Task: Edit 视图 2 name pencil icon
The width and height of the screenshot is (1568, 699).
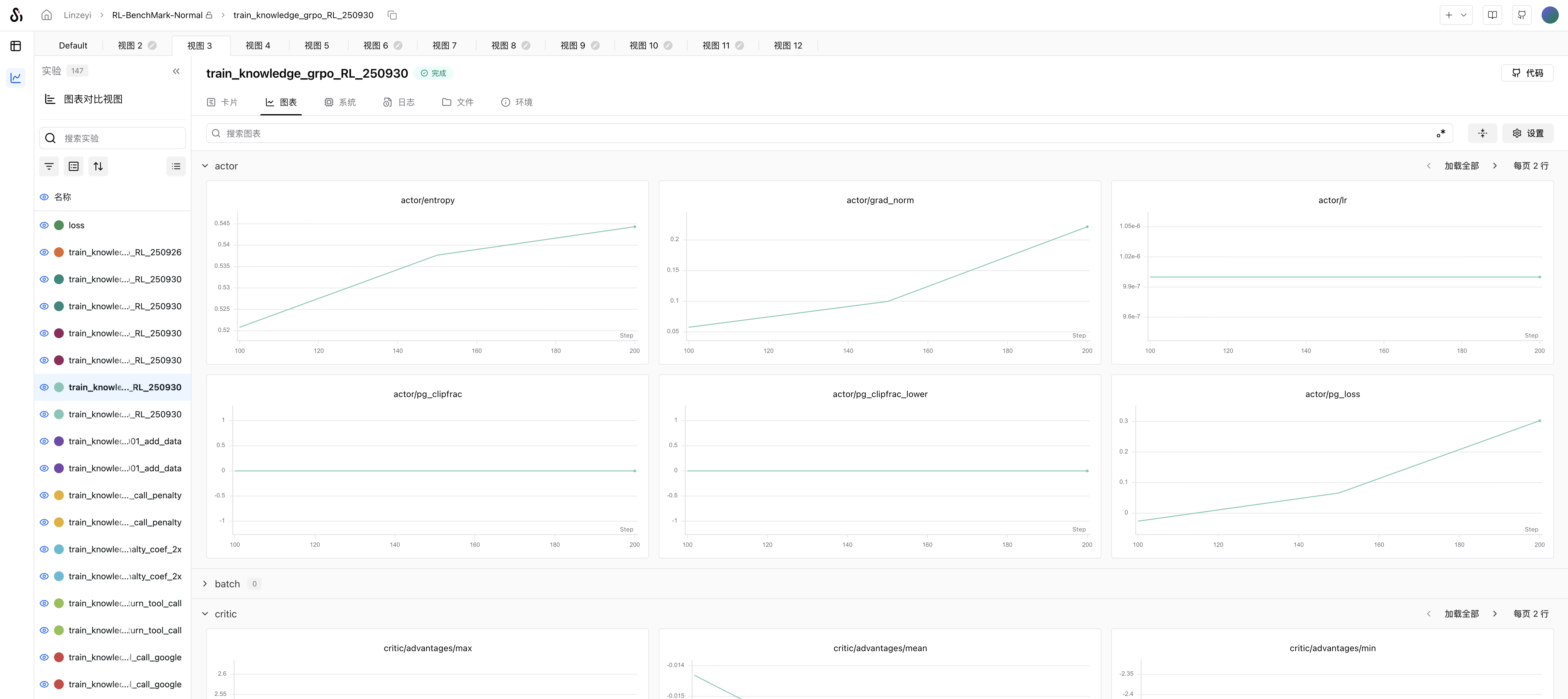Action: (152, 46)
